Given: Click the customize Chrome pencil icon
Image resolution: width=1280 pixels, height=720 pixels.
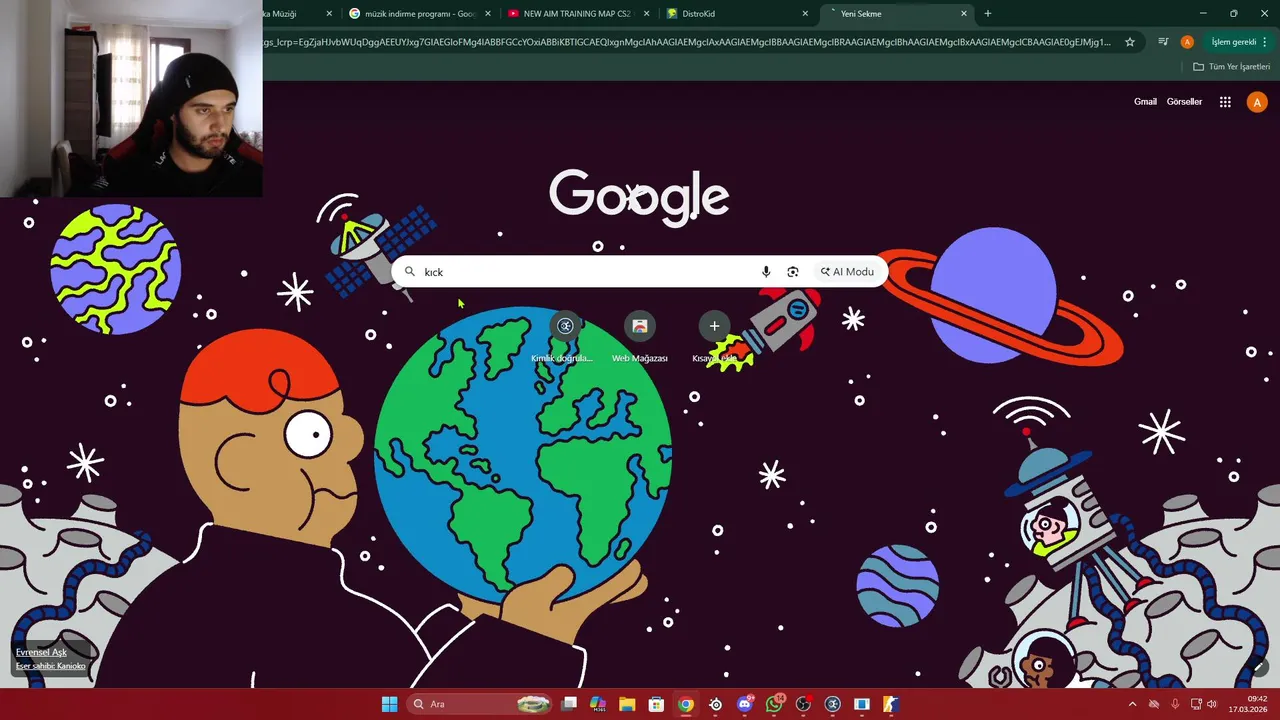Looking at the screenshot, I should (1259, 666).
